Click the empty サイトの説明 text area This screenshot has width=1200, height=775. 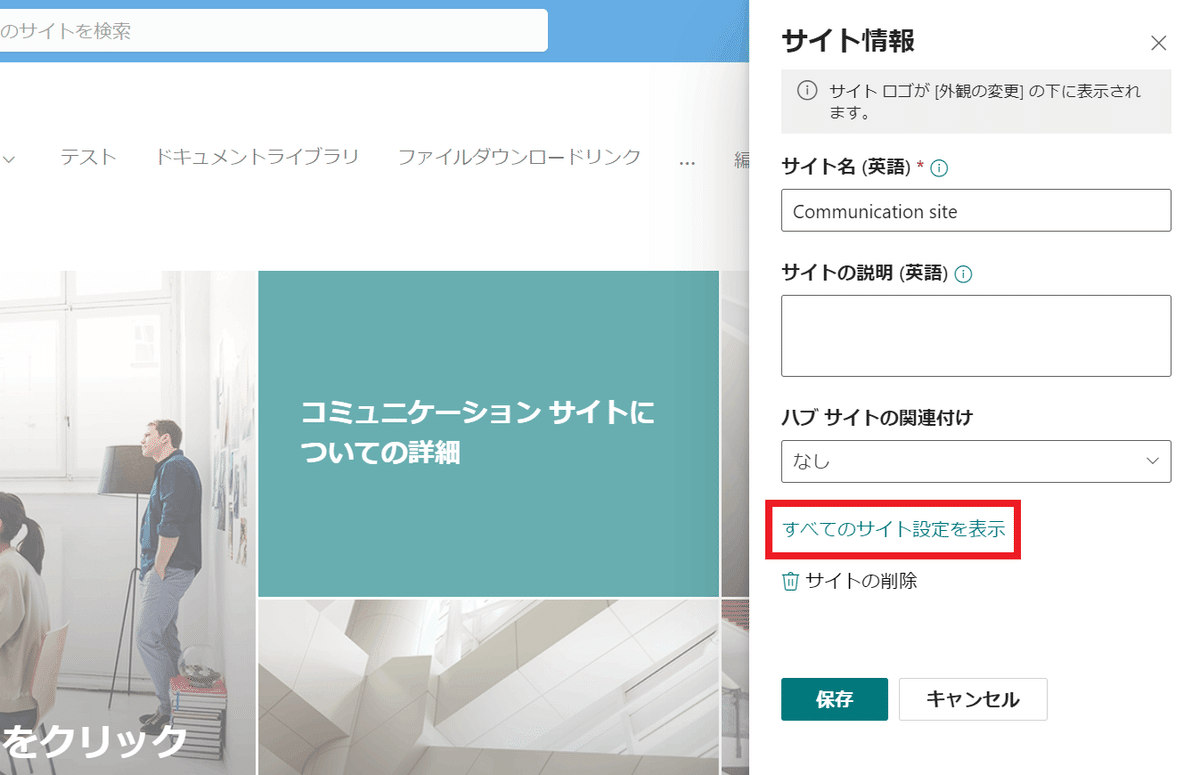(x=976, y=336)
